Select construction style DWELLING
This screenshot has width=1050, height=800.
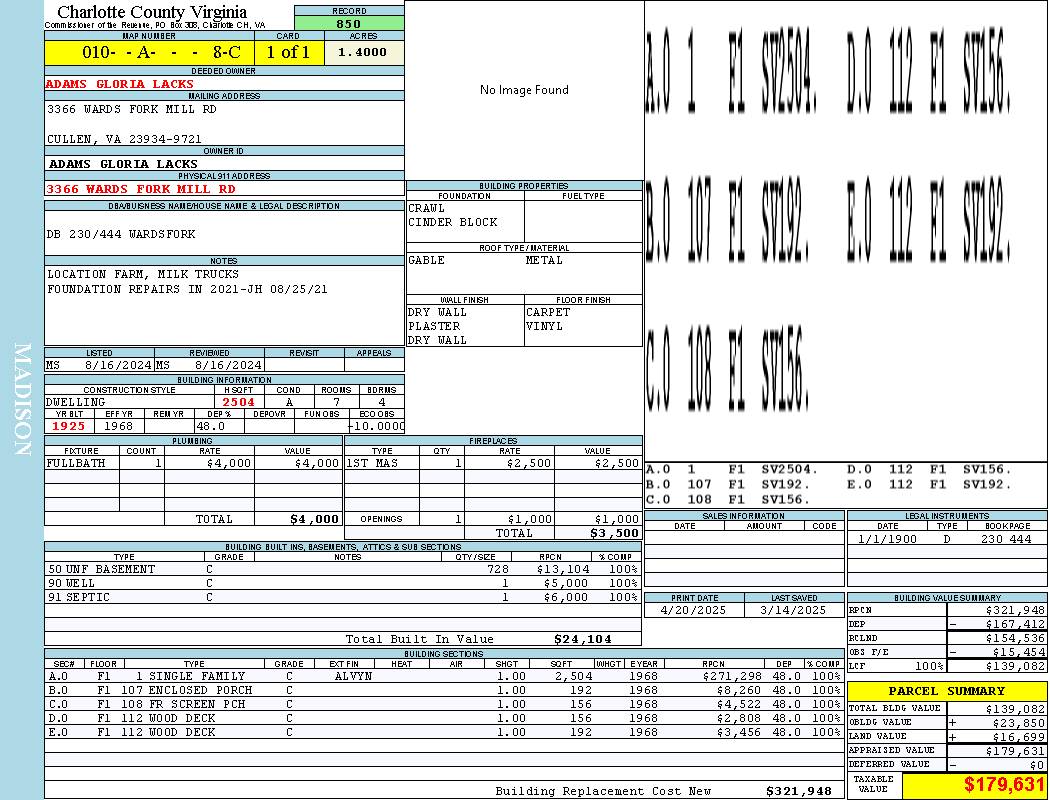[76, 402]
